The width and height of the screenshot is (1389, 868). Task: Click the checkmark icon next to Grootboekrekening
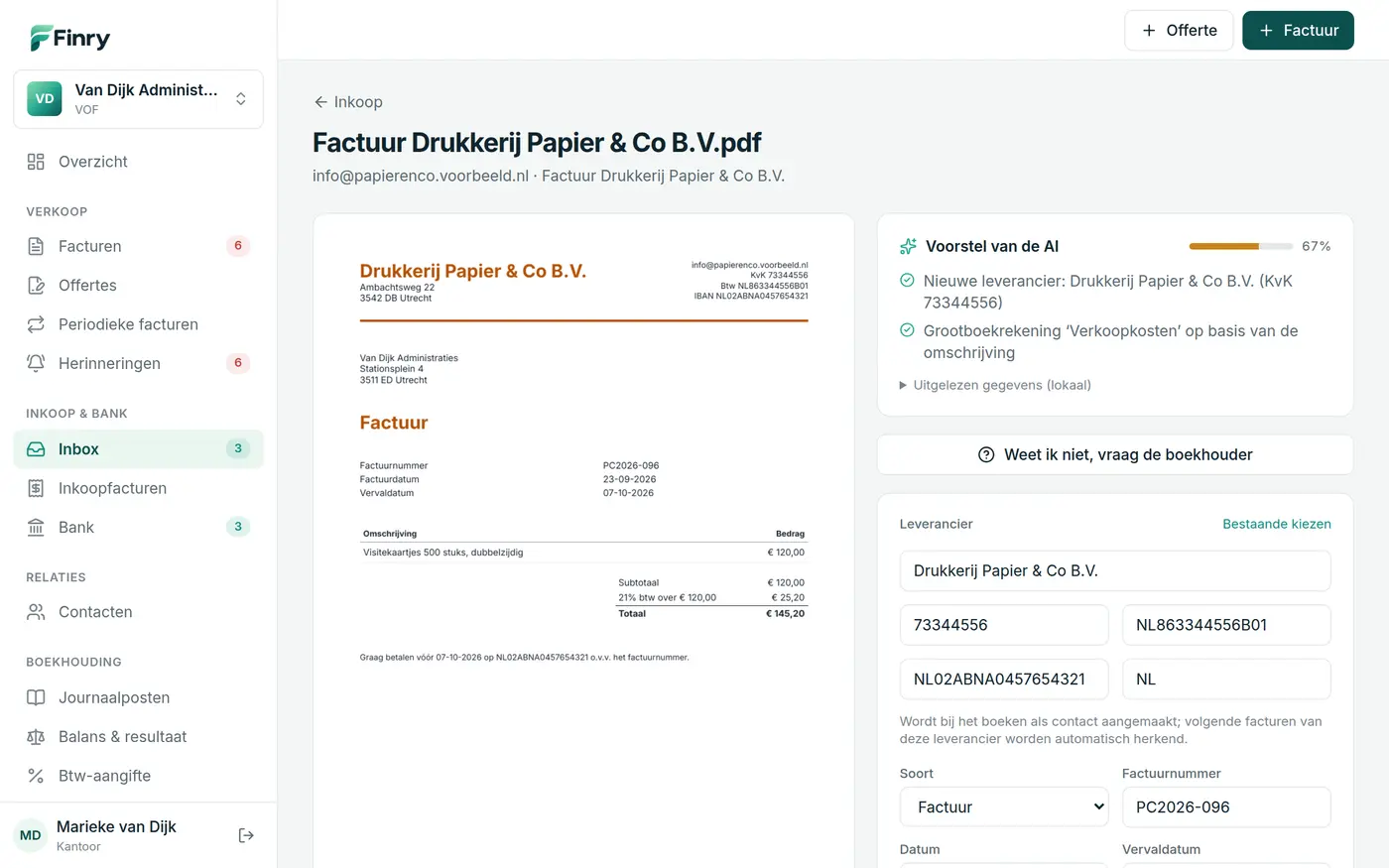(907, 330)
